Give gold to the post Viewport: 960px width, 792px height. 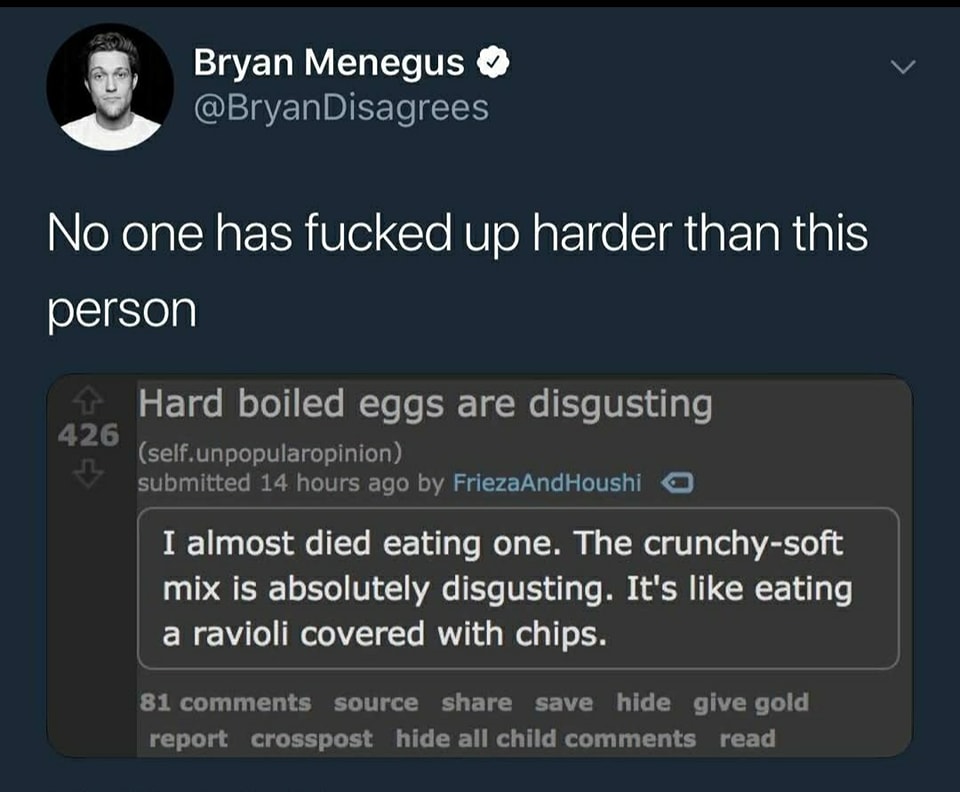[x=751, y=703]
